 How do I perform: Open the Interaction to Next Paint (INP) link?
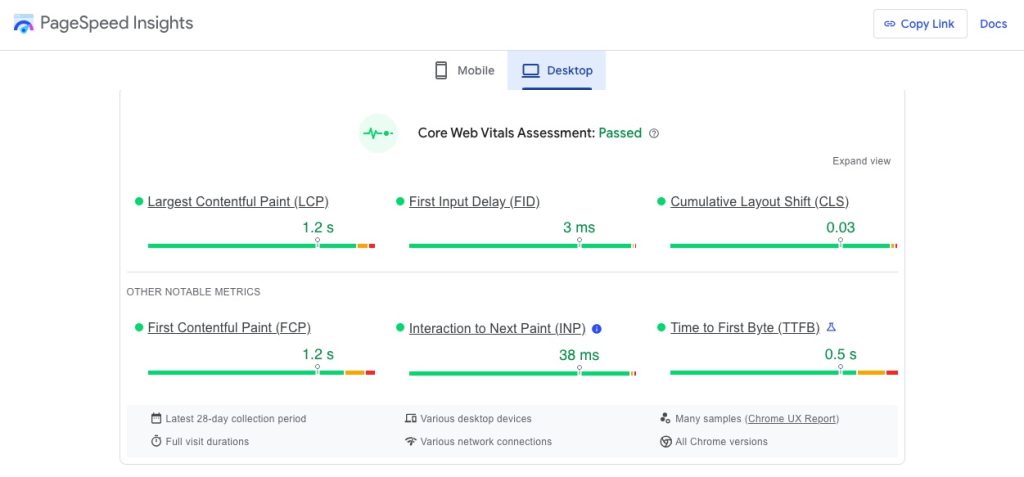point(497,329)
